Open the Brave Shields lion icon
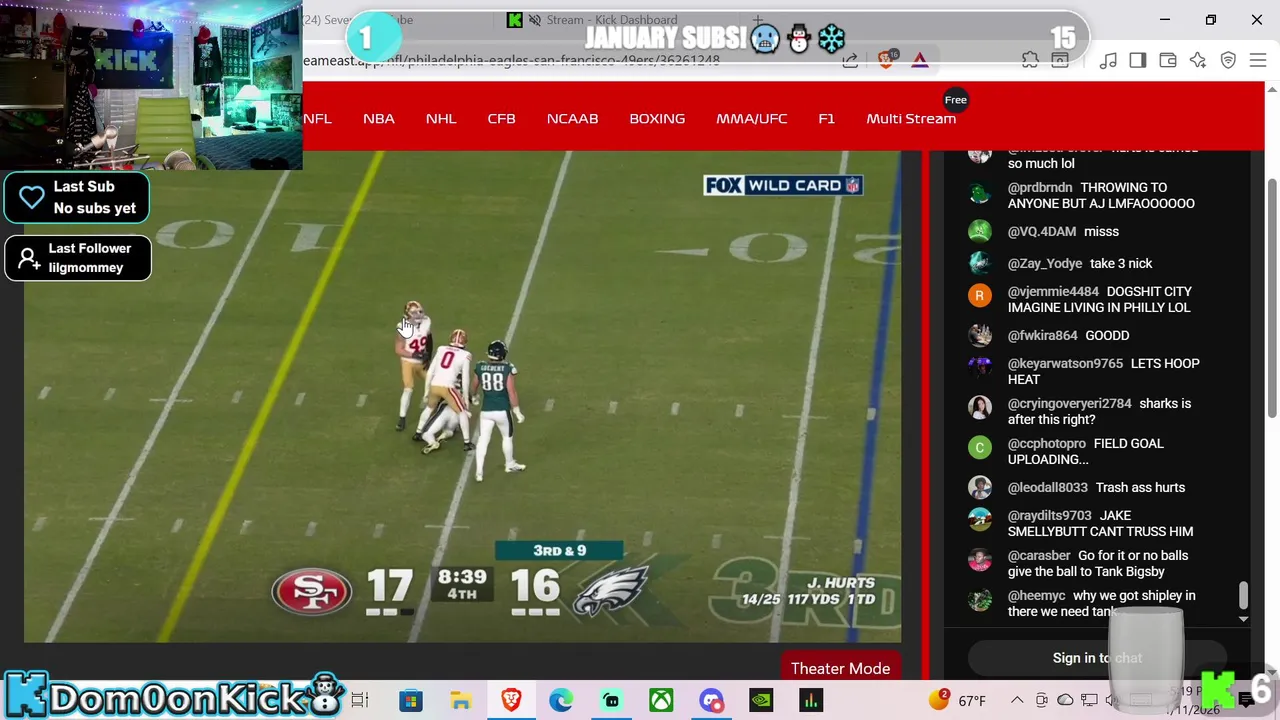The width and height of the screenshot is (1280, 720). tap(886, 60)
